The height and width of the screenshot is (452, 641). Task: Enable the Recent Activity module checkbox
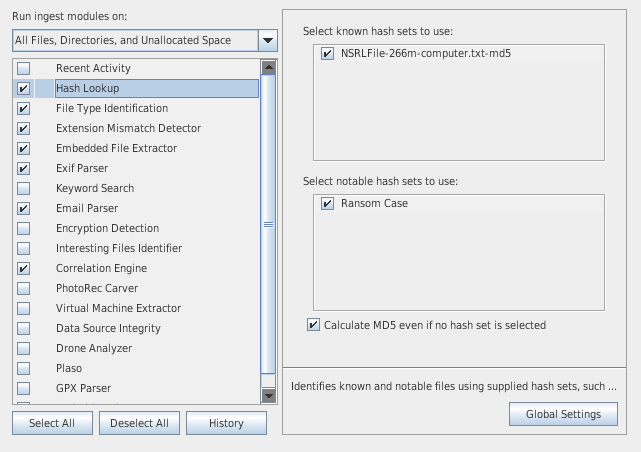pos(23,68)
